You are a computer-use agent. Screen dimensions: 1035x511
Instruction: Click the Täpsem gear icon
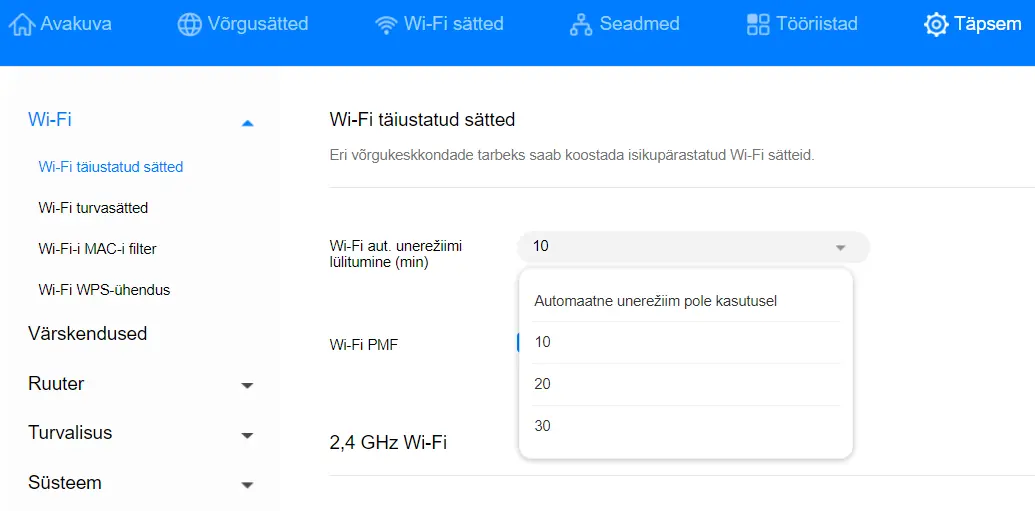click(936, 25)
